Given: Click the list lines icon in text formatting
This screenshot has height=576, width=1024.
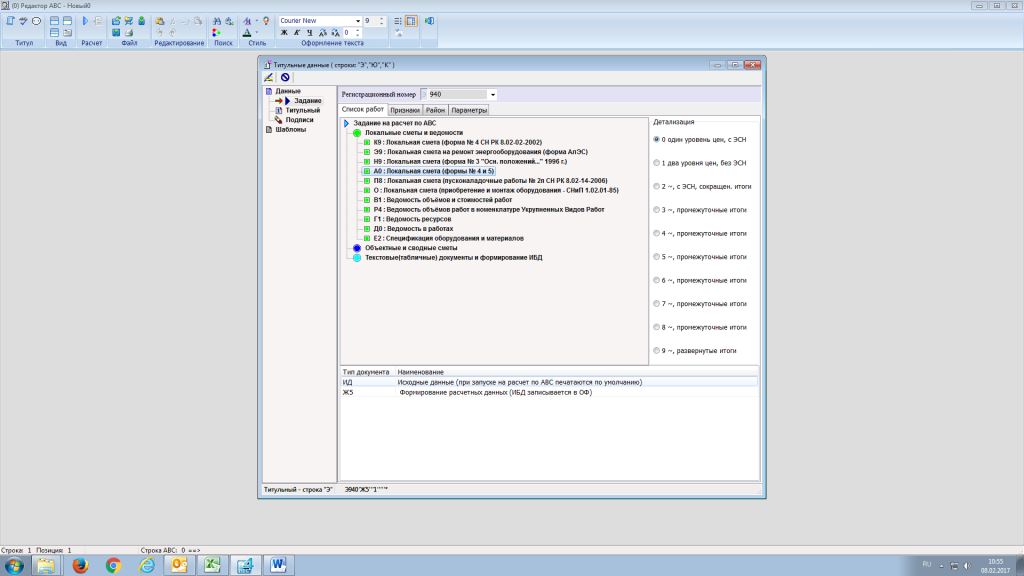Looking at the screenshot, I should point(398,21).
